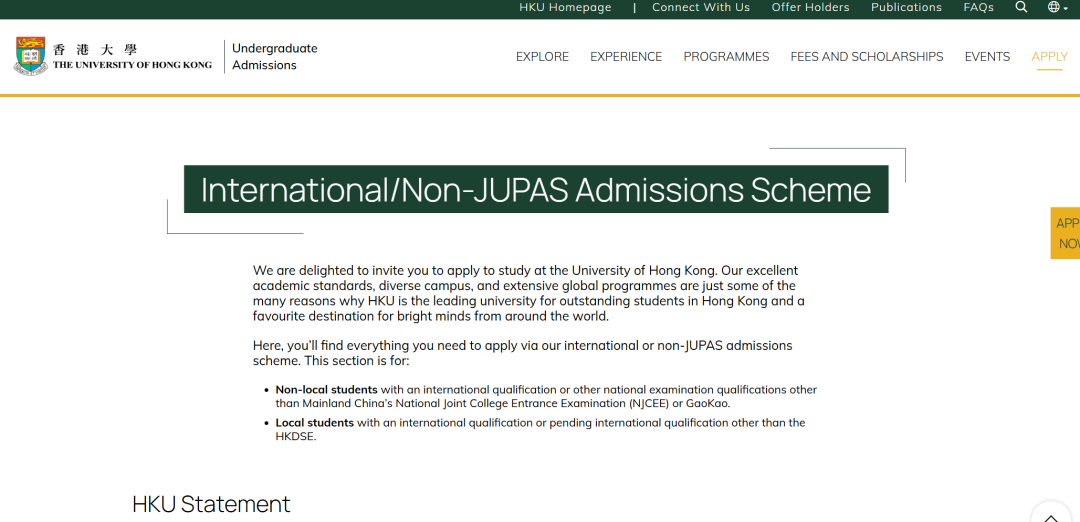This screenshot has height=522, width=1080.
Task: Open the EXPLORE menu
Action: point(543,57)
